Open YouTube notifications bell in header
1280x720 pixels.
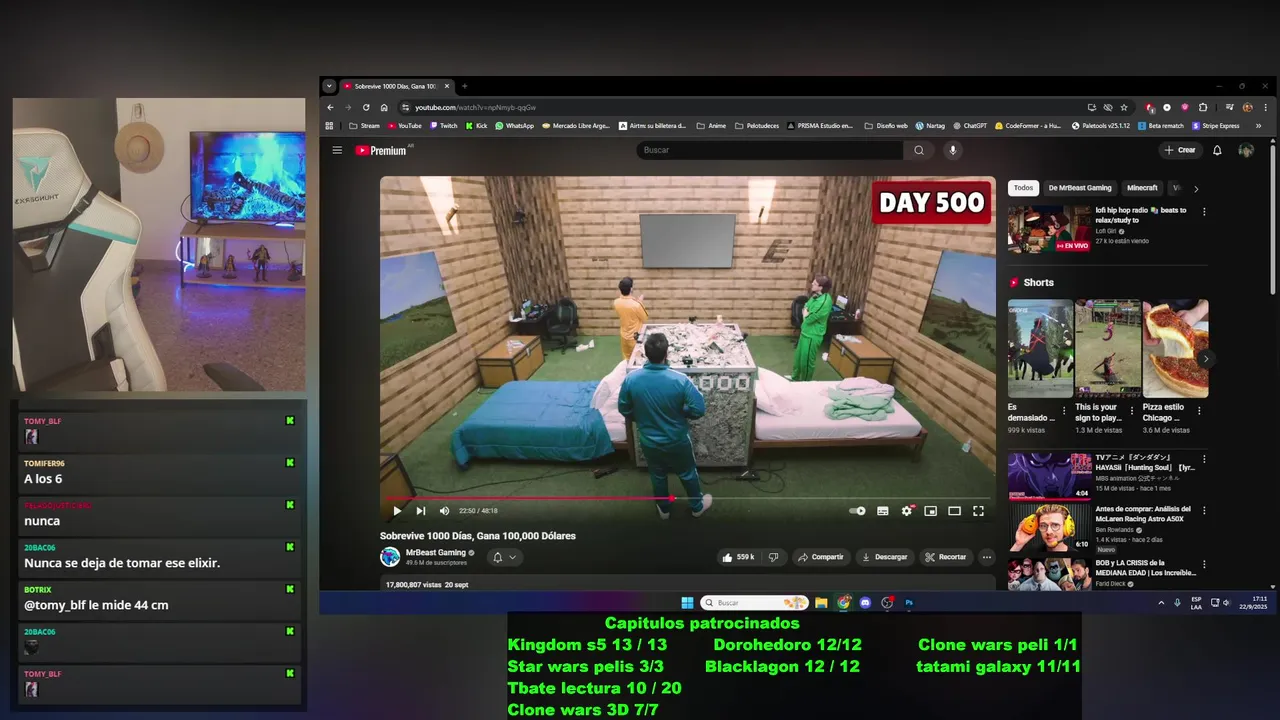point(1217,150)
